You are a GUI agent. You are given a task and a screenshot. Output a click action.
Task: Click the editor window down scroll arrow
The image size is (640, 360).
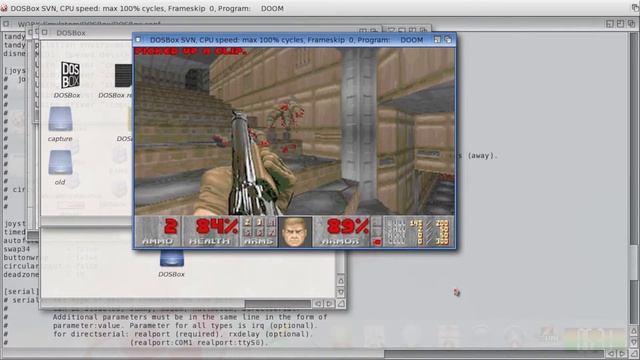pos(635,342)
